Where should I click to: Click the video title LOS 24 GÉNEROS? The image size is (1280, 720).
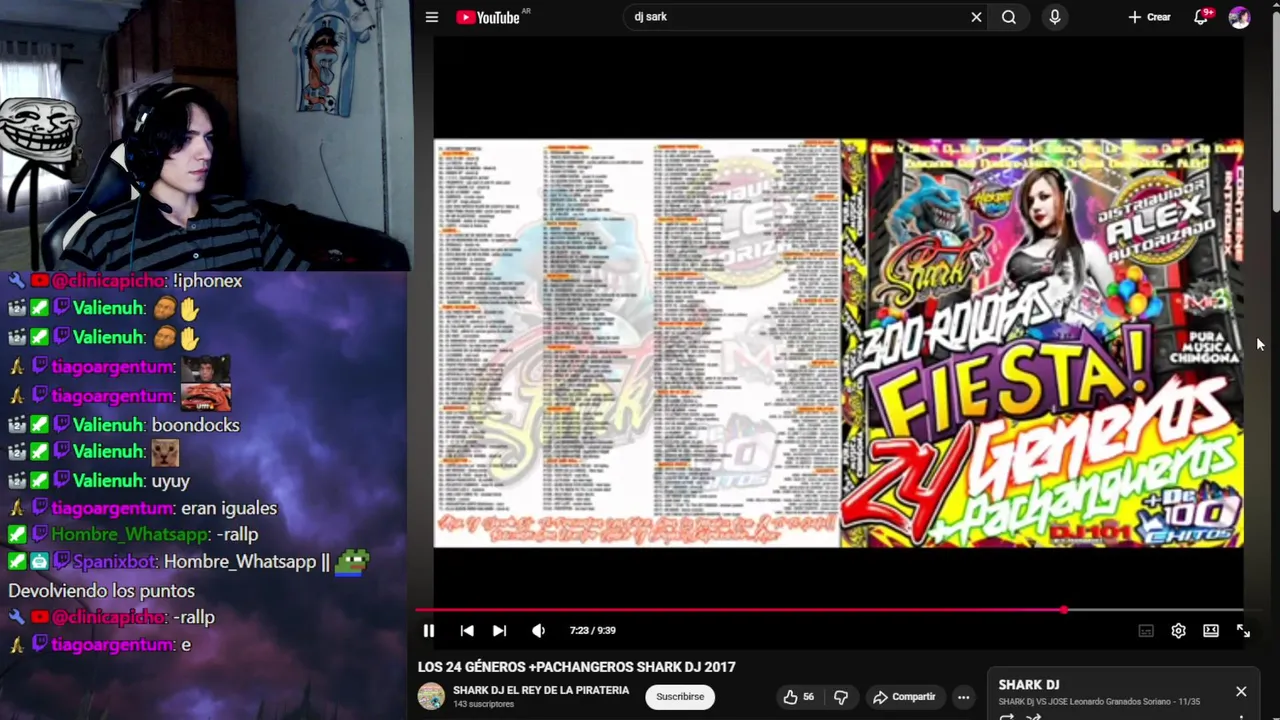(x=576, y=667)
